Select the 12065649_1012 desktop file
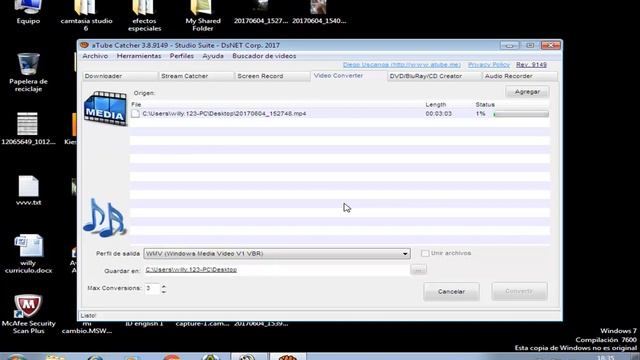Viewport: 640px width, 360px height. [x=28, y=129]
